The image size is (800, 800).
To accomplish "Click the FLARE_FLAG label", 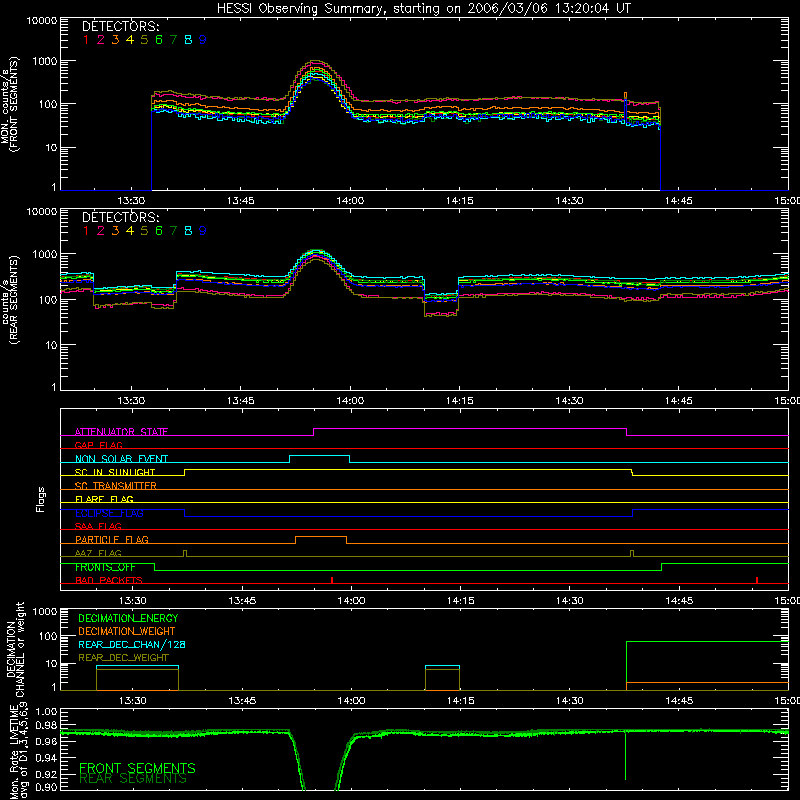I will click(104, 499).
